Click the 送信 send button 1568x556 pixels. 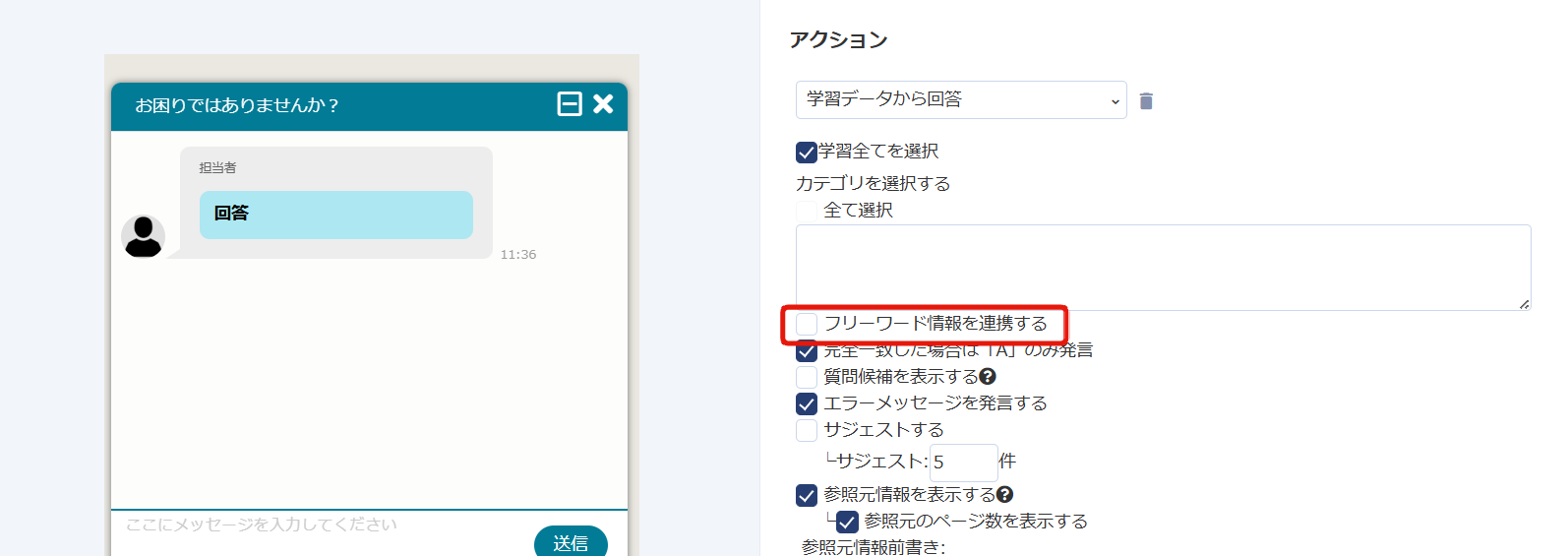(x=571, y=542)
